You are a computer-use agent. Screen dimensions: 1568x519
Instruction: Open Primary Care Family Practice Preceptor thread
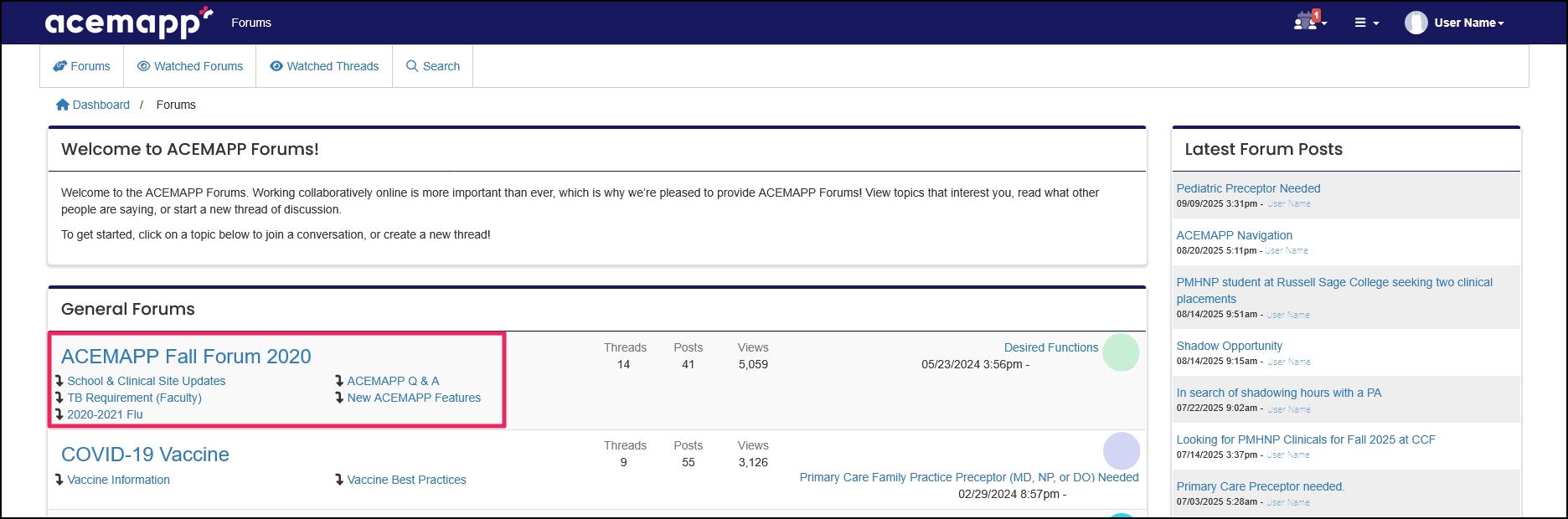(x=969, y=477)
